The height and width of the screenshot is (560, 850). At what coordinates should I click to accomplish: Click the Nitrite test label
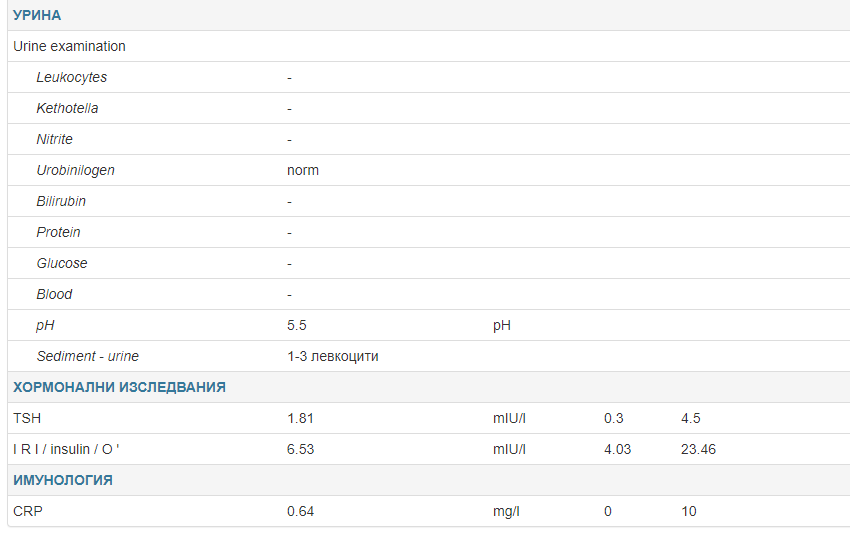coord(54,139)
